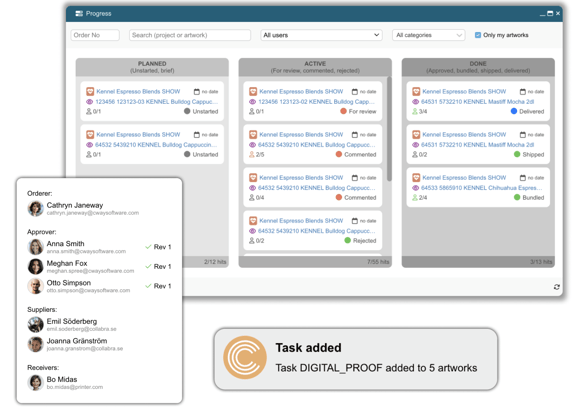This screenshot has width=573, height=412.
Task: Click project icon on the Rejected card
Action: click(253, 221)
